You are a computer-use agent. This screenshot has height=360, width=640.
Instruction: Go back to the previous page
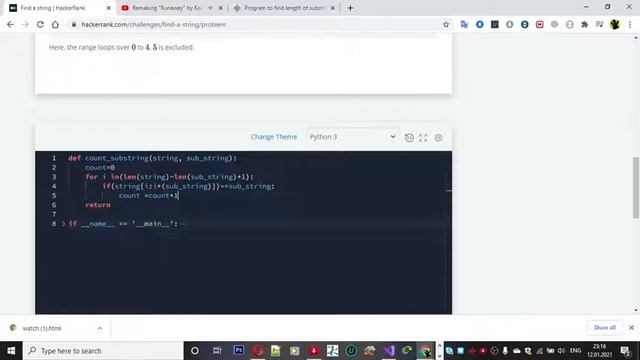(x=10, y=24)
